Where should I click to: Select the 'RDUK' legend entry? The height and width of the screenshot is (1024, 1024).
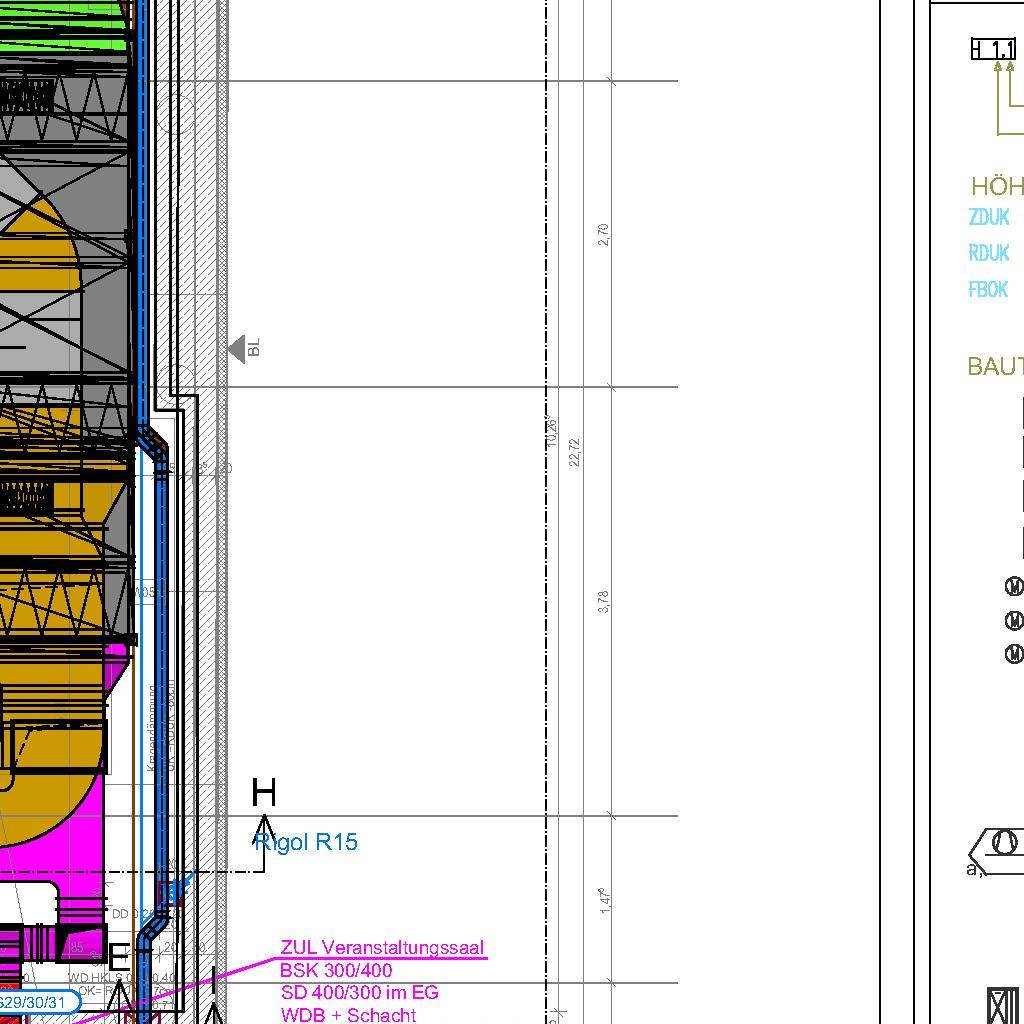point(989,253)
